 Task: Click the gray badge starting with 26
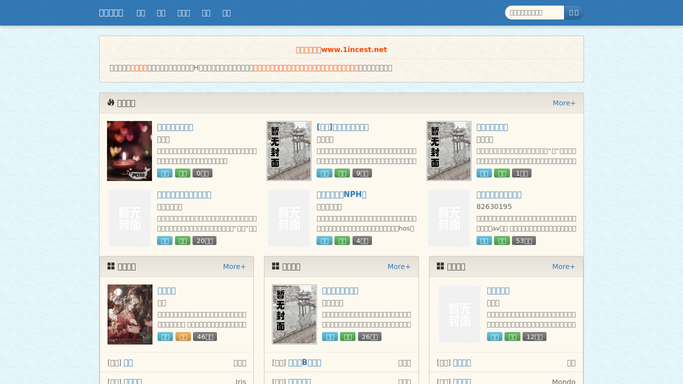369,337
